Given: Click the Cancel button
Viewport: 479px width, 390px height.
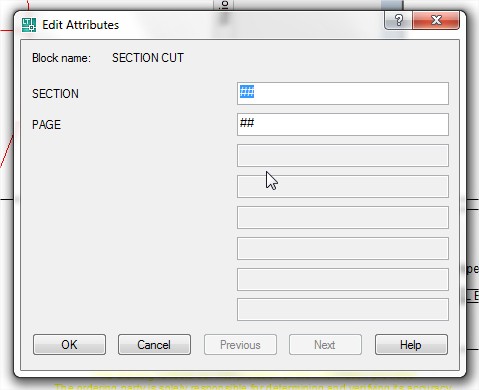Looking at the screenshot, I should 154,345.
